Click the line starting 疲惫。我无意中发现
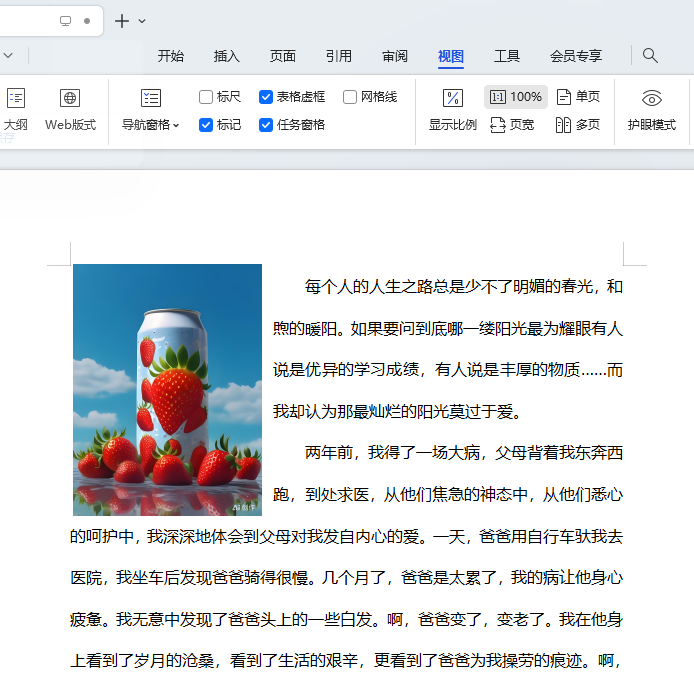Image resolution: width=694 pixels, height=681 pixels. point(347,619)
